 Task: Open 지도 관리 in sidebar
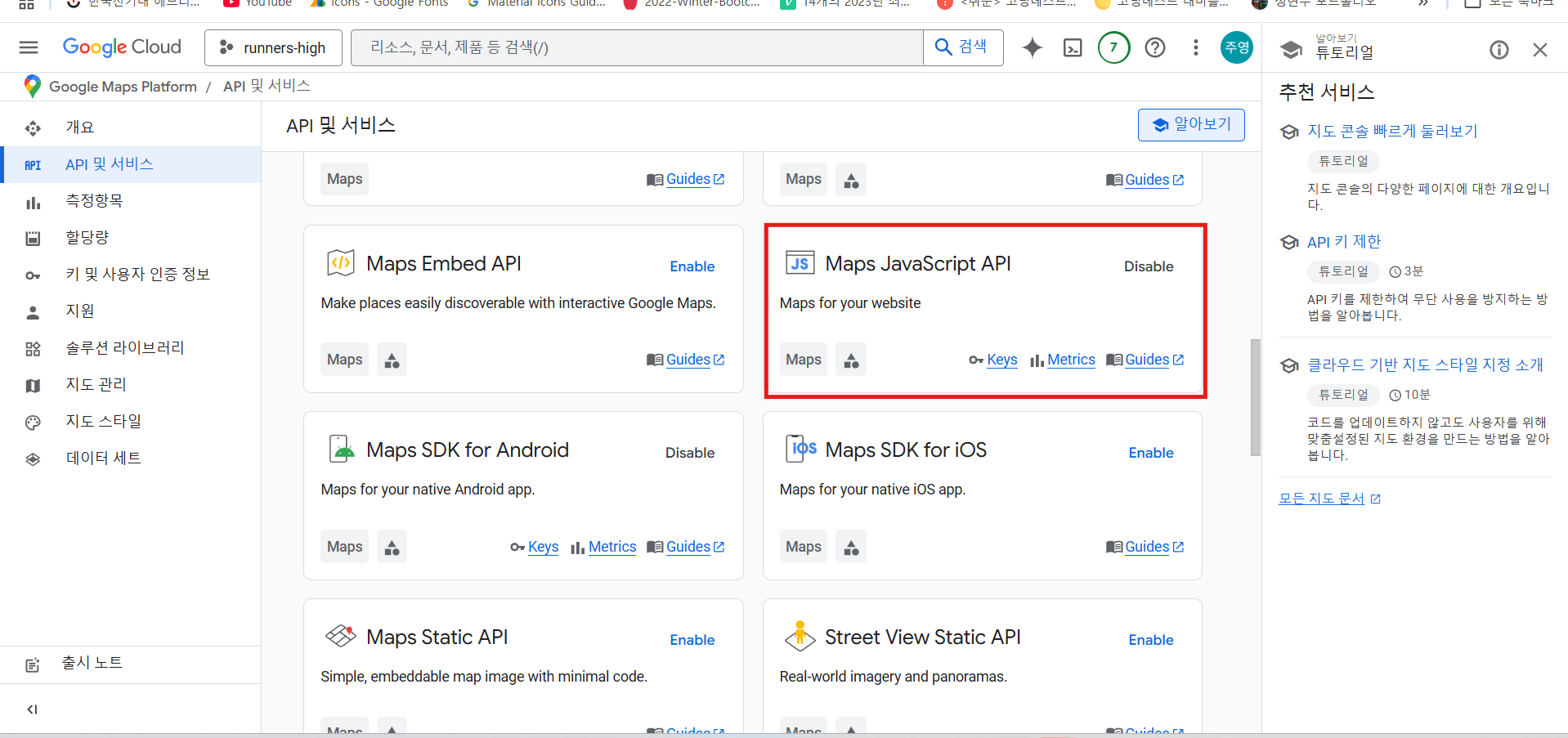tap(131, 385)
